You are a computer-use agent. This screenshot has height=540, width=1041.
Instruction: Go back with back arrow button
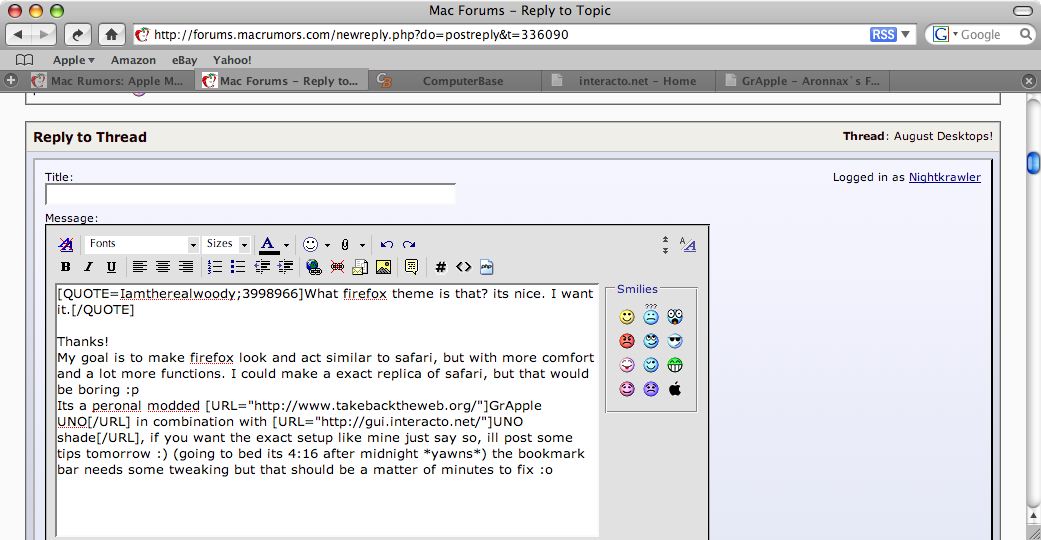tap(20, 35)
